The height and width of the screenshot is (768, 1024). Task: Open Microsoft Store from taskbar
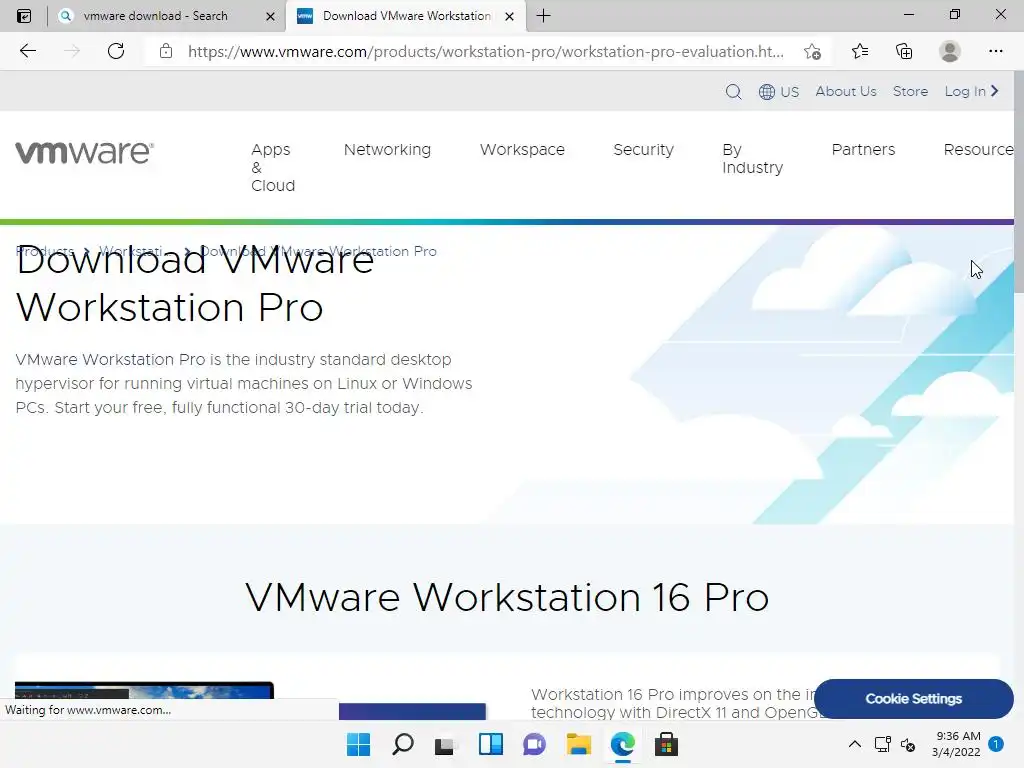tap(666, 744)
